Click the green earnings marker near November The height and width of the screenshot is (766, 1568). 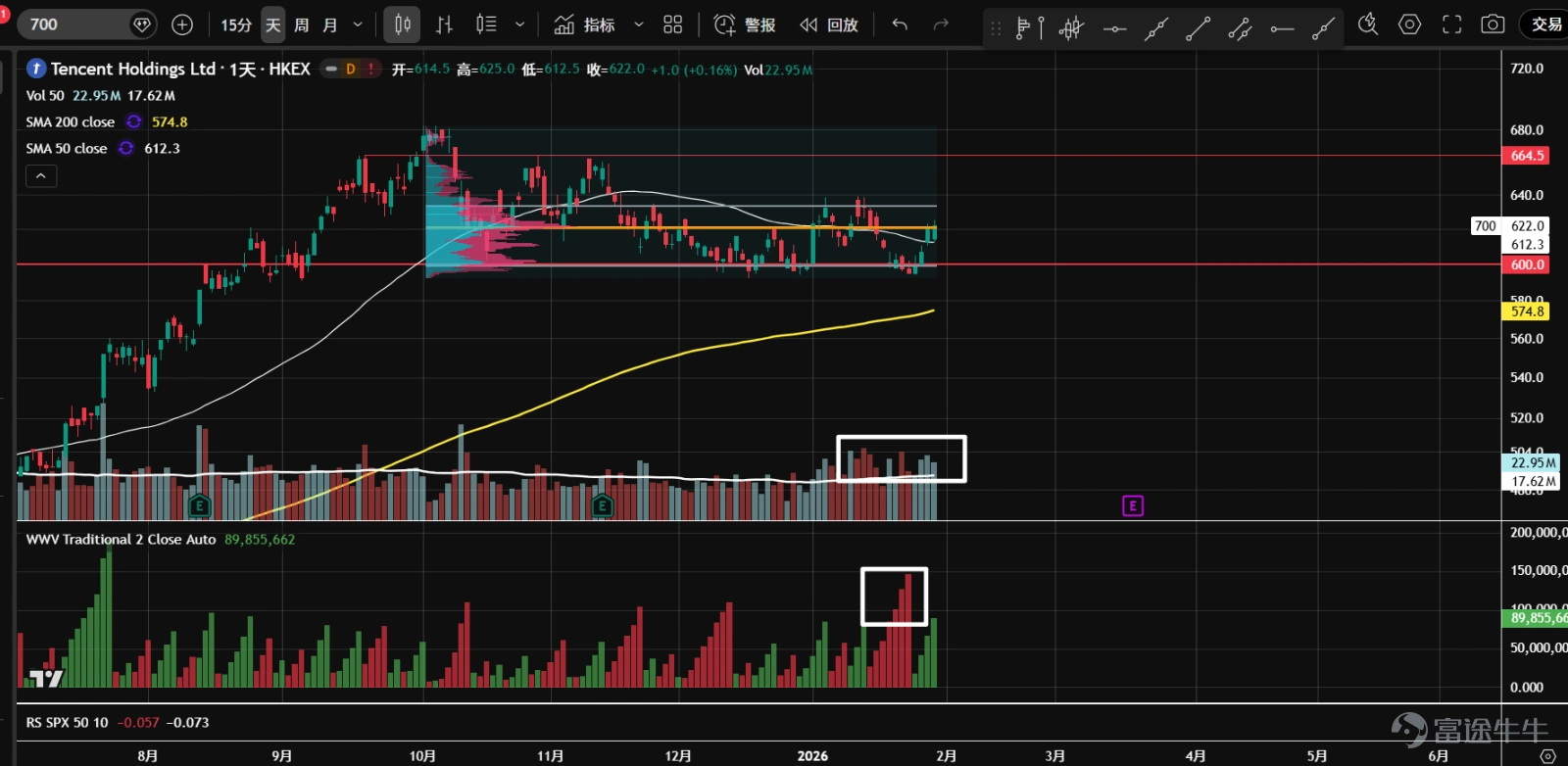coord(602,505)
